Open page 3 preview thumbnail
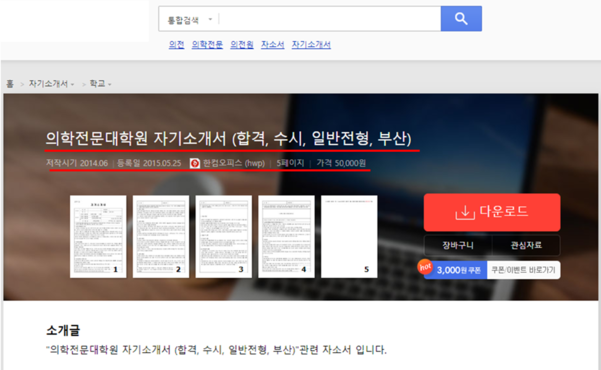The width and height of the screenshot is (601, 370). (224, 237)
